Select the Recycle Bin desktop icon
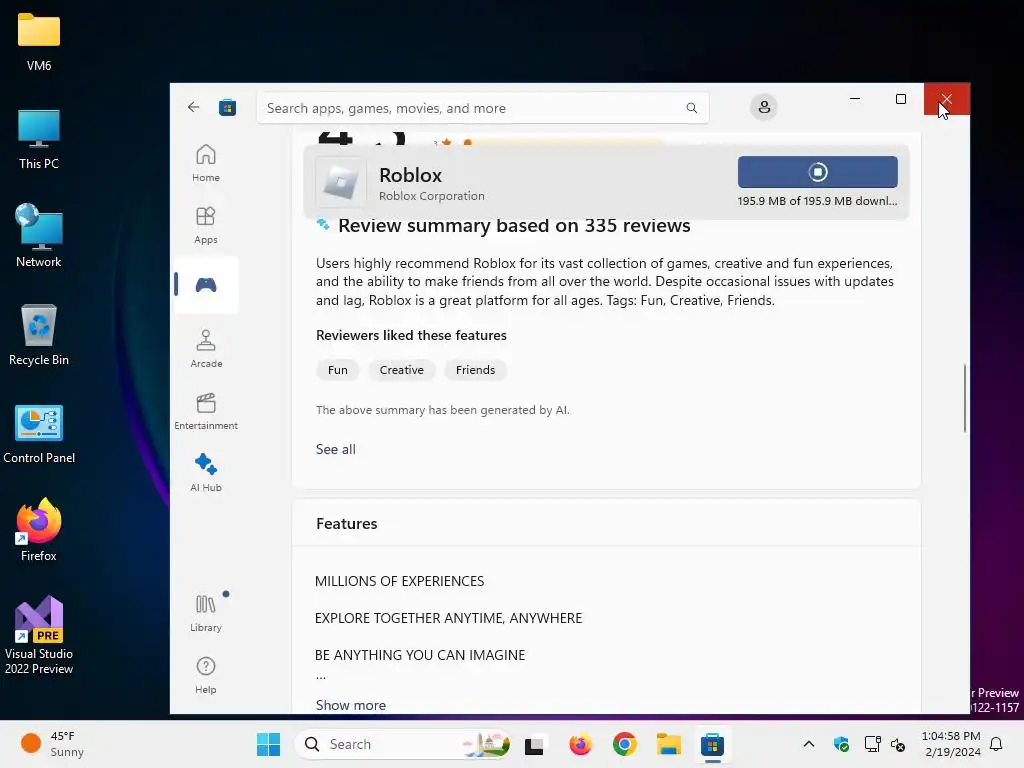This screenshot has width=1024, height=768. click(x=39, y=334)
